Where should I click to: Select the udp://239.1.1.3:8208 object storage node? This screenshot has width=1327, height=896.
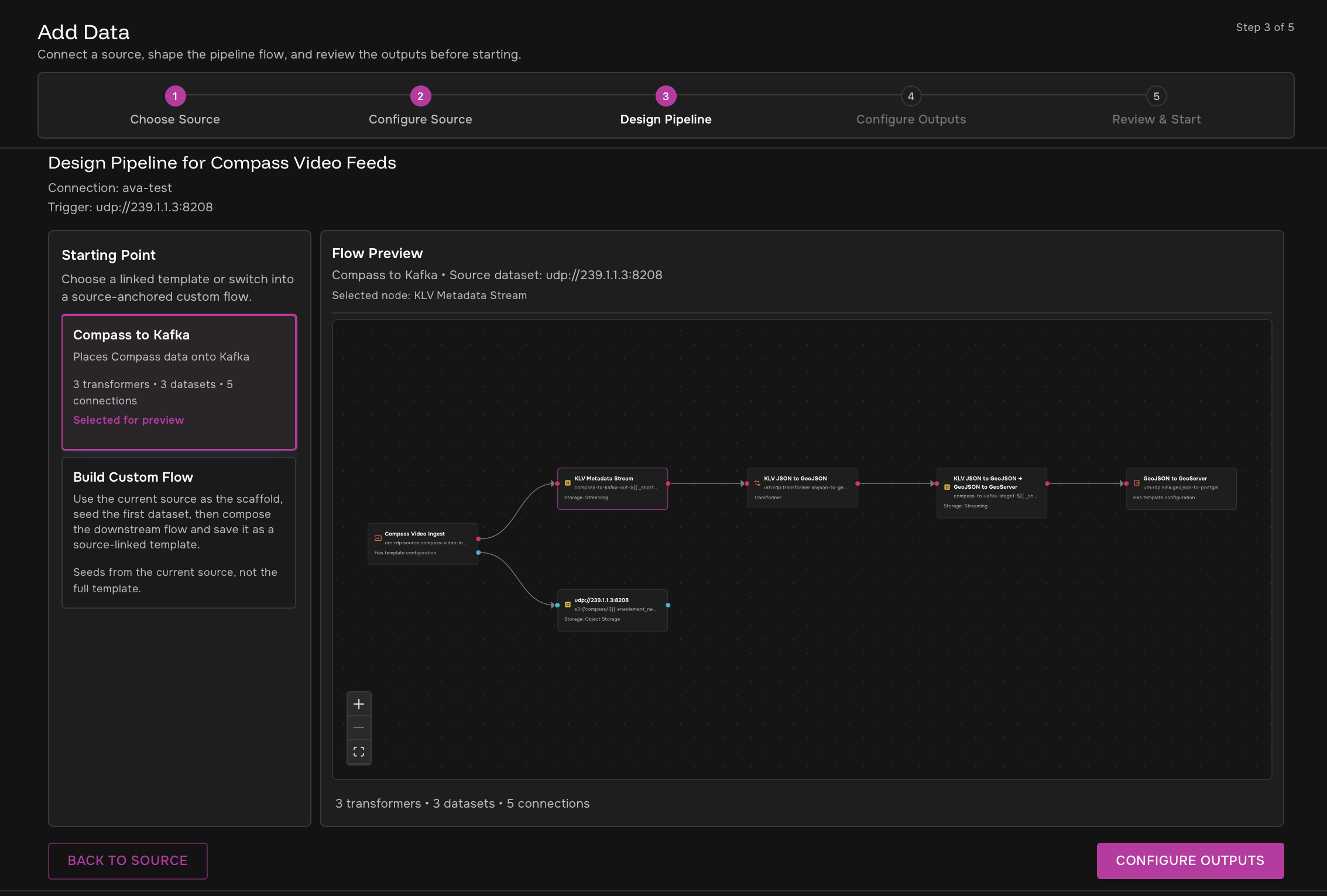coord(612,610)
